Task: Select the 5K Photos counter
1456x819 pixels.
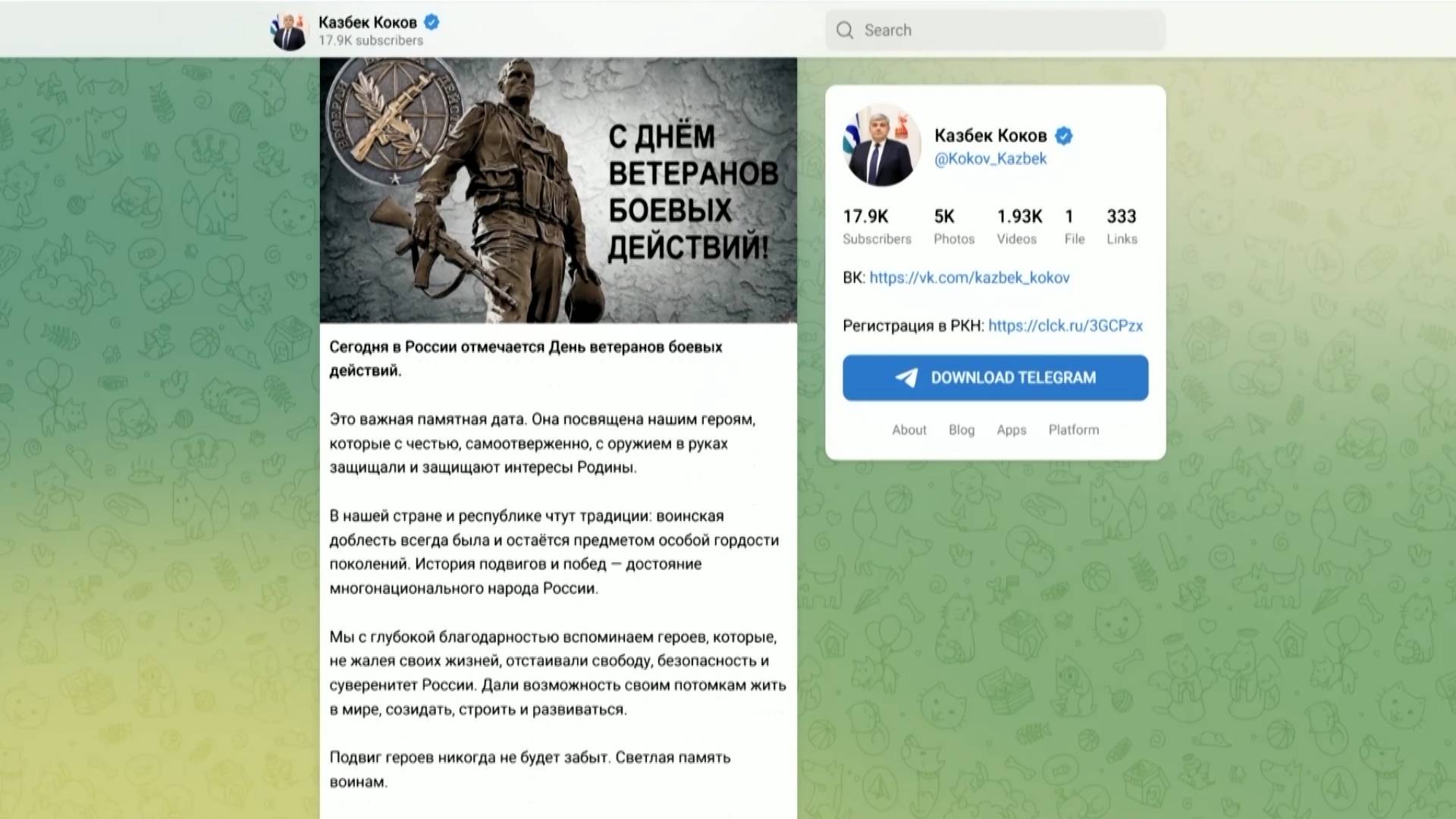Action: (x=954, y=227)
